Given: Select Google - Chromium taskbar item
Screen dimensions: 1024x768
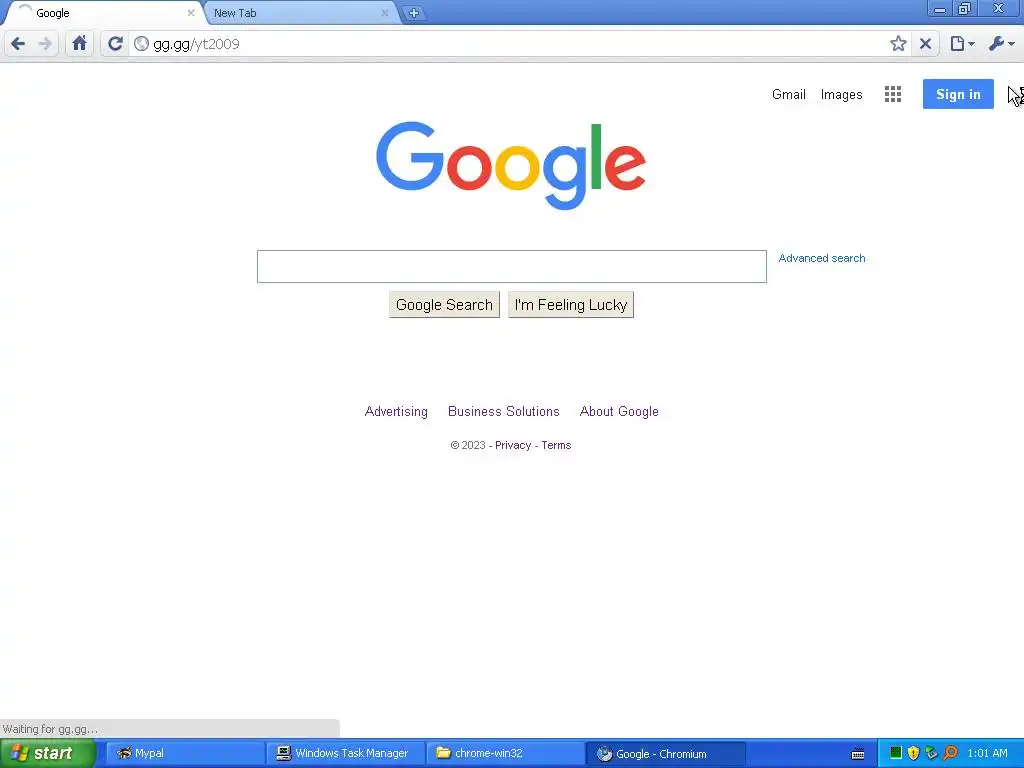Looking at the screenshot, I should click(x=666, y=754).
